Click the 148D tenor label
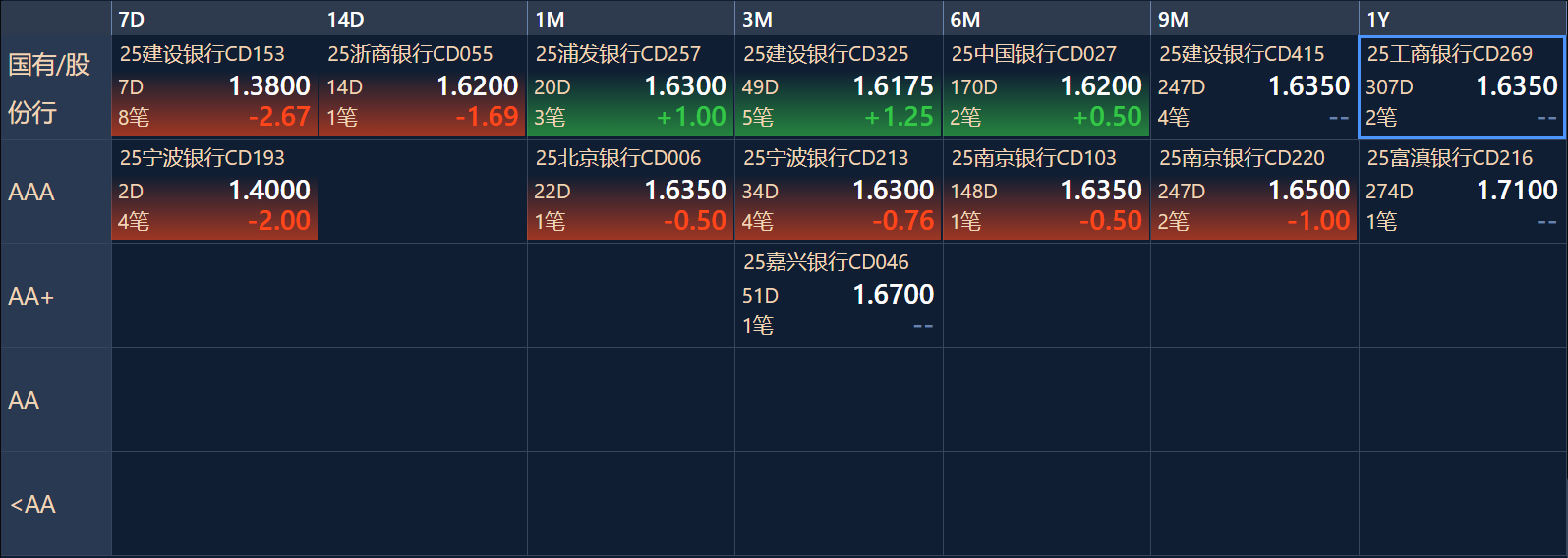This screenshot has height=558, width=1568. click(x=973, y=192)
